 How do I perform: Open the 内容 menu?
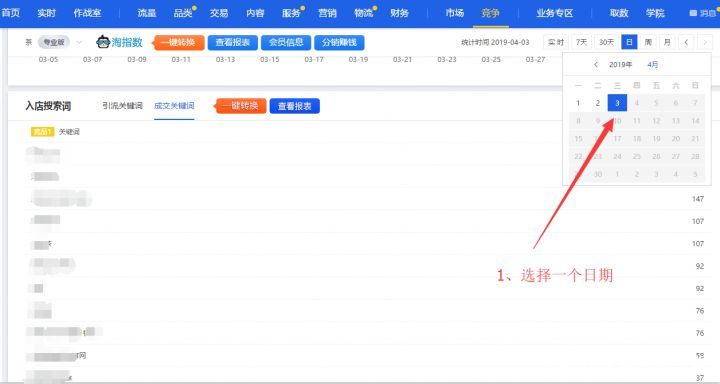(255, 13)
